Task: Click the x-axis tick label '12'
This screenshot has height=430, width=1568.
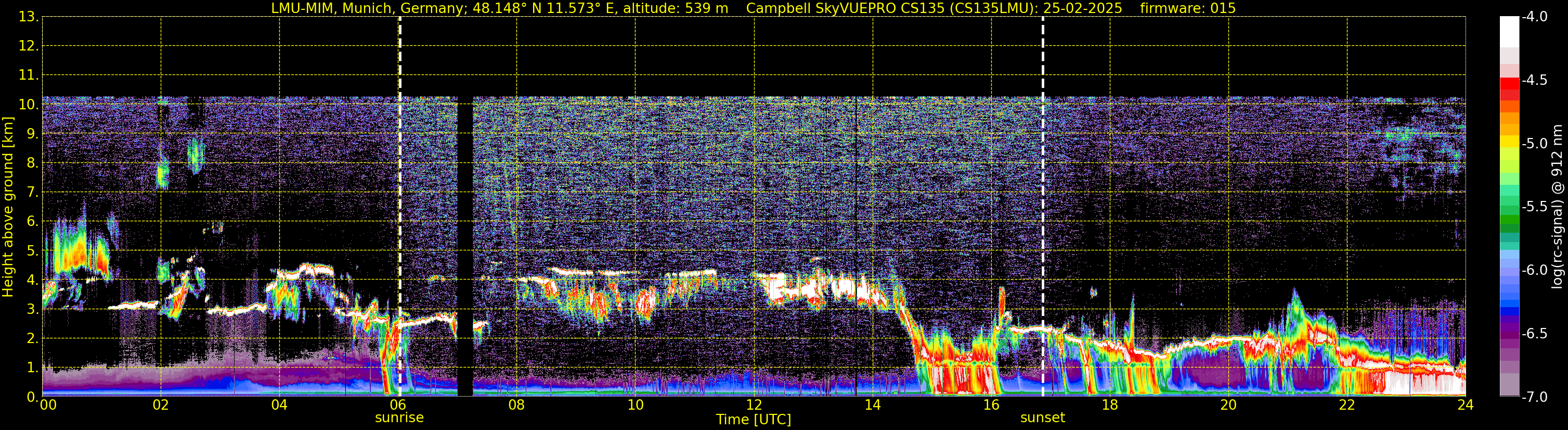Action: coord(754,406)
